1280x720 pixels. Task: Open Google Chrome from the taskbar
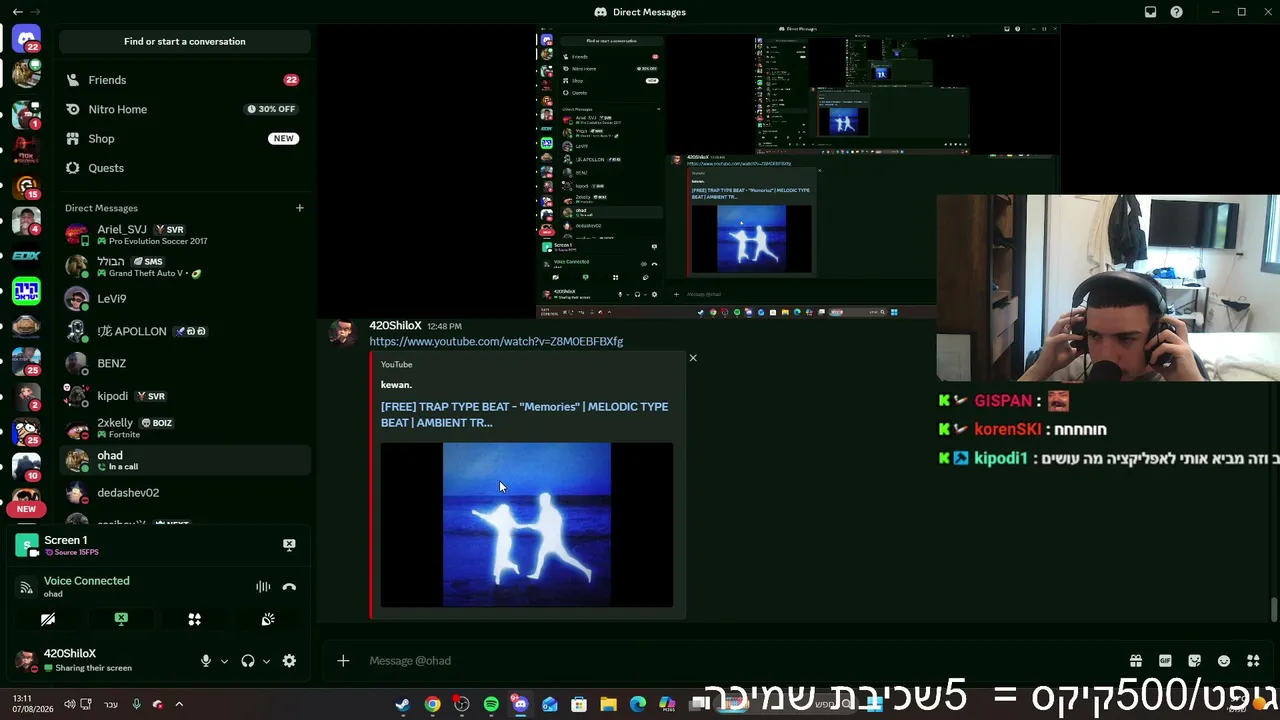[432, 705]
